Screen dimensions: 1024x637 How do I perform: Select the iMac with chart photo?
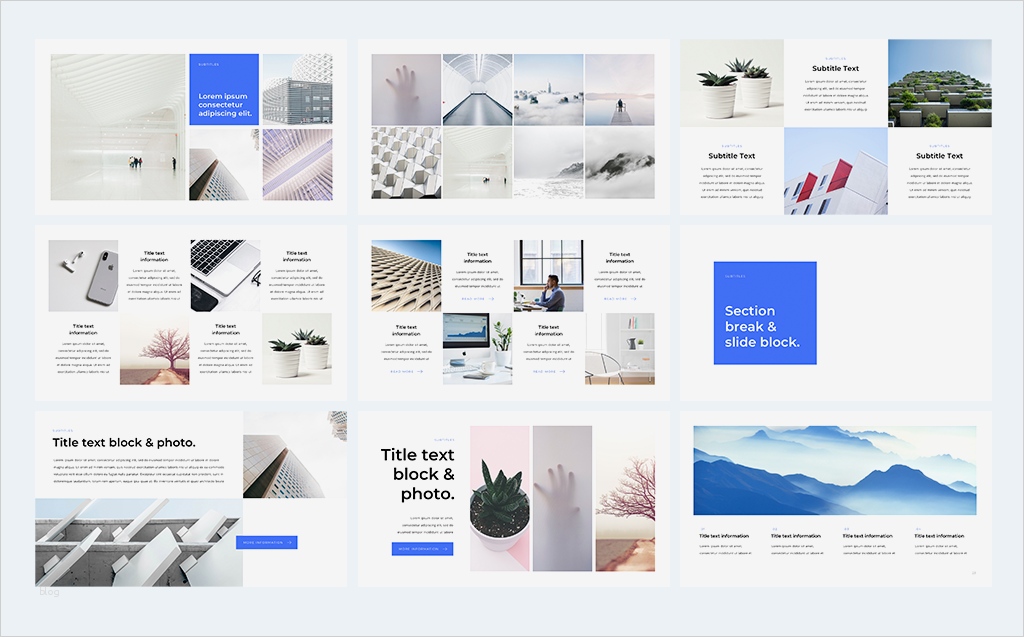click(477, 349)
